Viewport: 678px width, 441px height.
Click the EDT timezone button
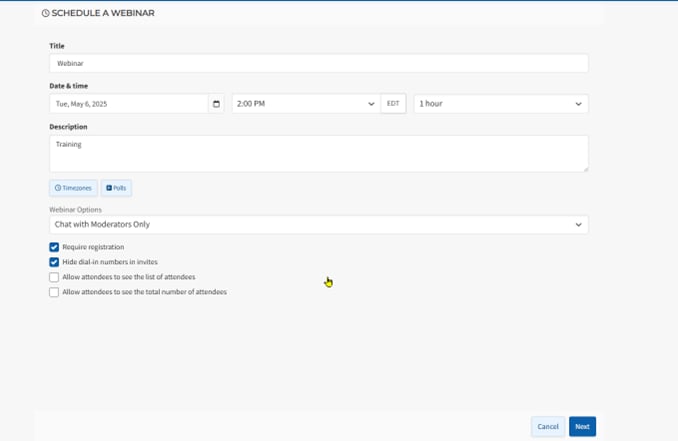tap(393, 104)
